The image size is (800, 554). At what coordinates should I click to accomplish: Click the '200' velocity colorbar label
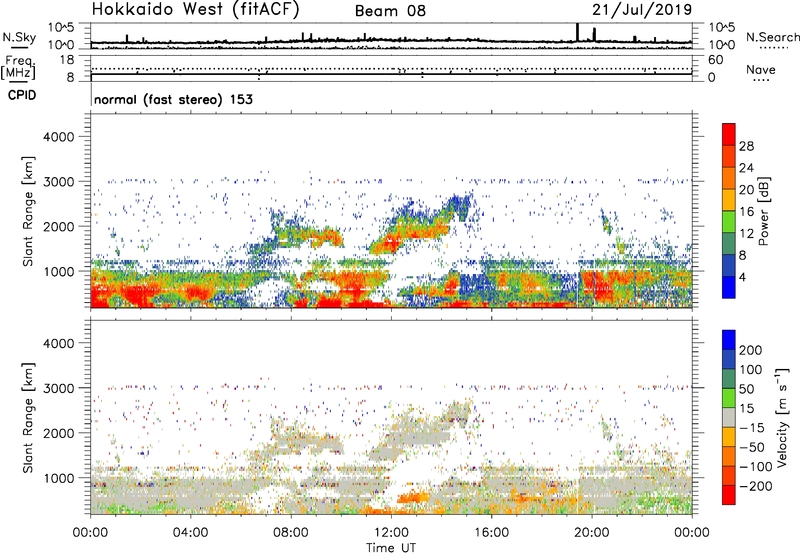point(751,350)
